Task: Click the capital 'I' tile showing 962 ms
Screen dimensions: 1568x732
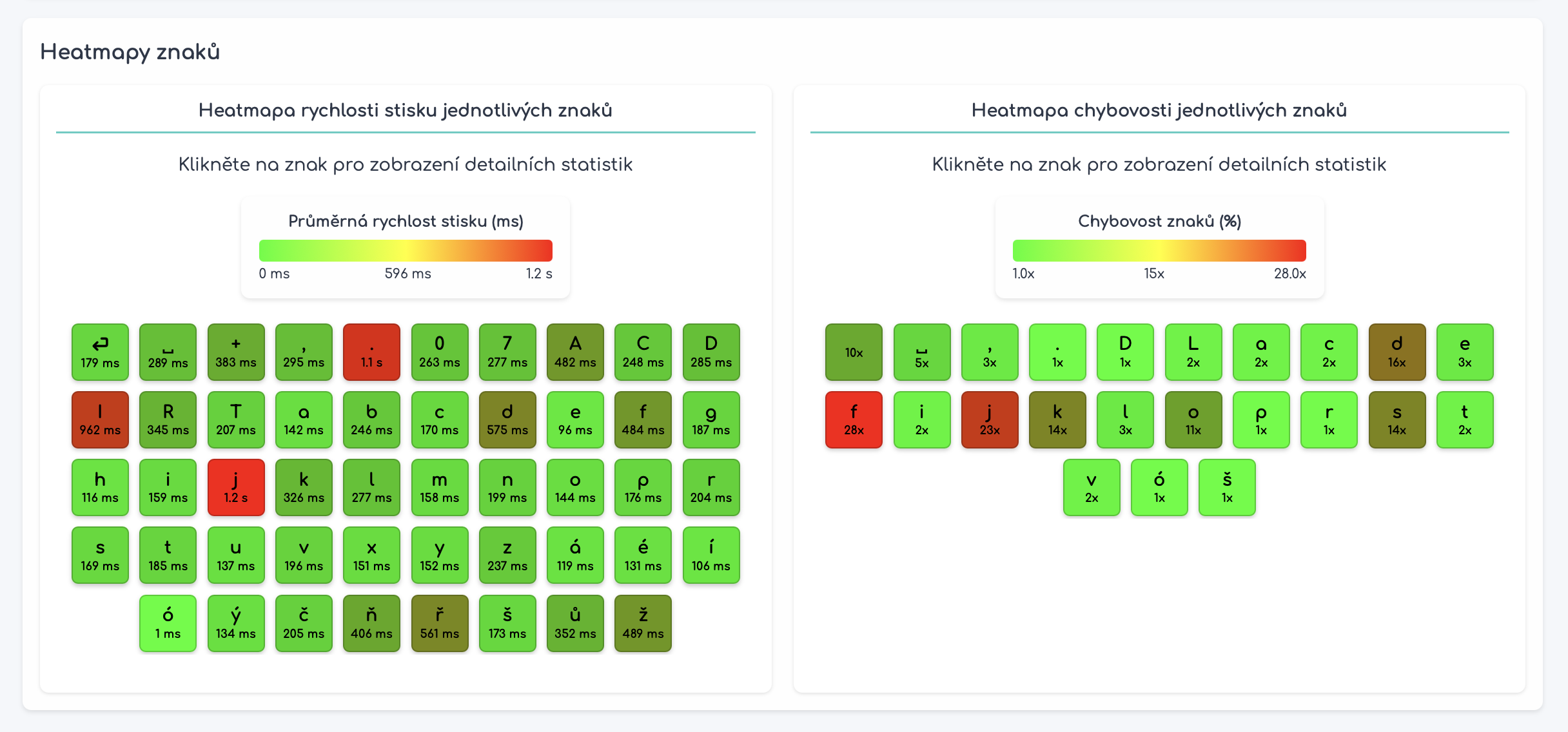Action: pyautogui.click(x=100, y=419)
